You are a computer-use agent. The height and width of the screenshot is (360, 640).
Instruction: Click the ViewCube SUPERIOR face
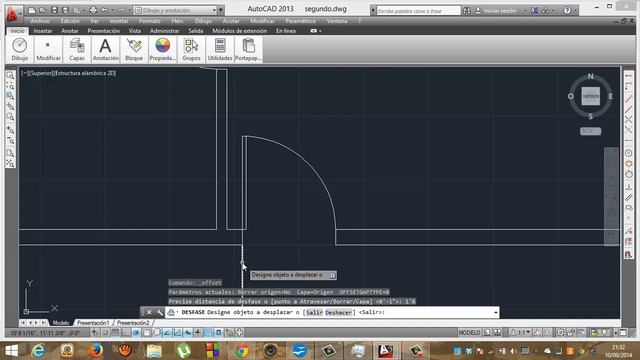pos(591,96)
